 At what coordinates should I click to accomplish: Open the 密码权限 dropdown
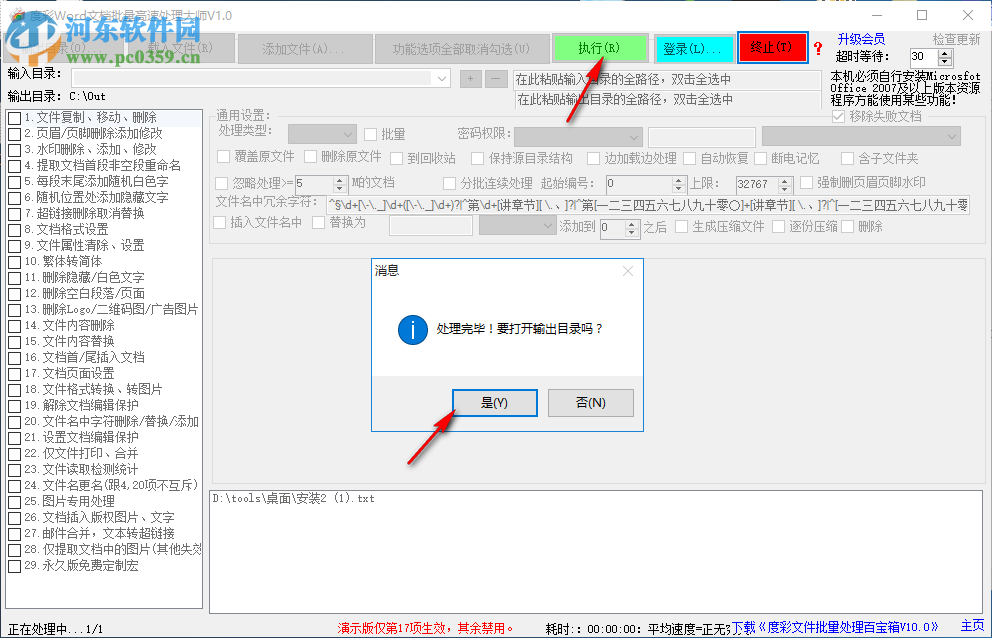click(576, 137)
